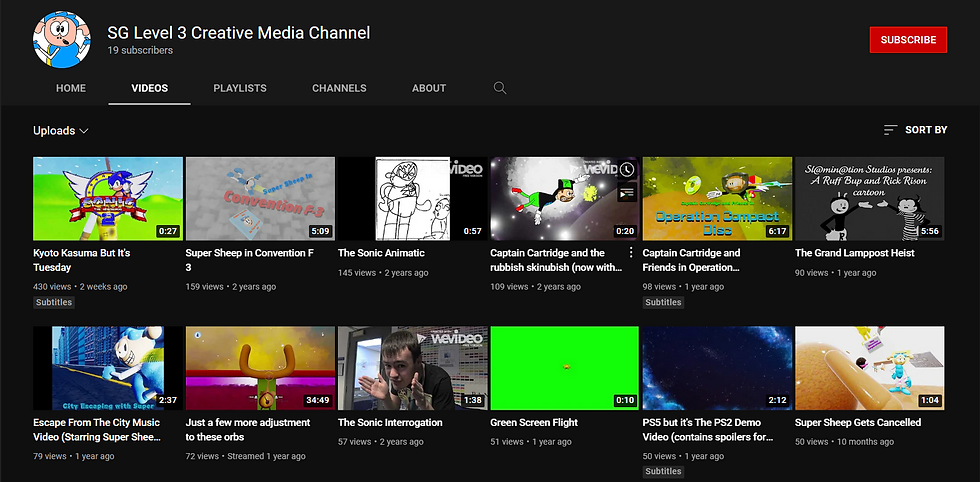Go to the CHANNELS tab

[x=339, y=88]
